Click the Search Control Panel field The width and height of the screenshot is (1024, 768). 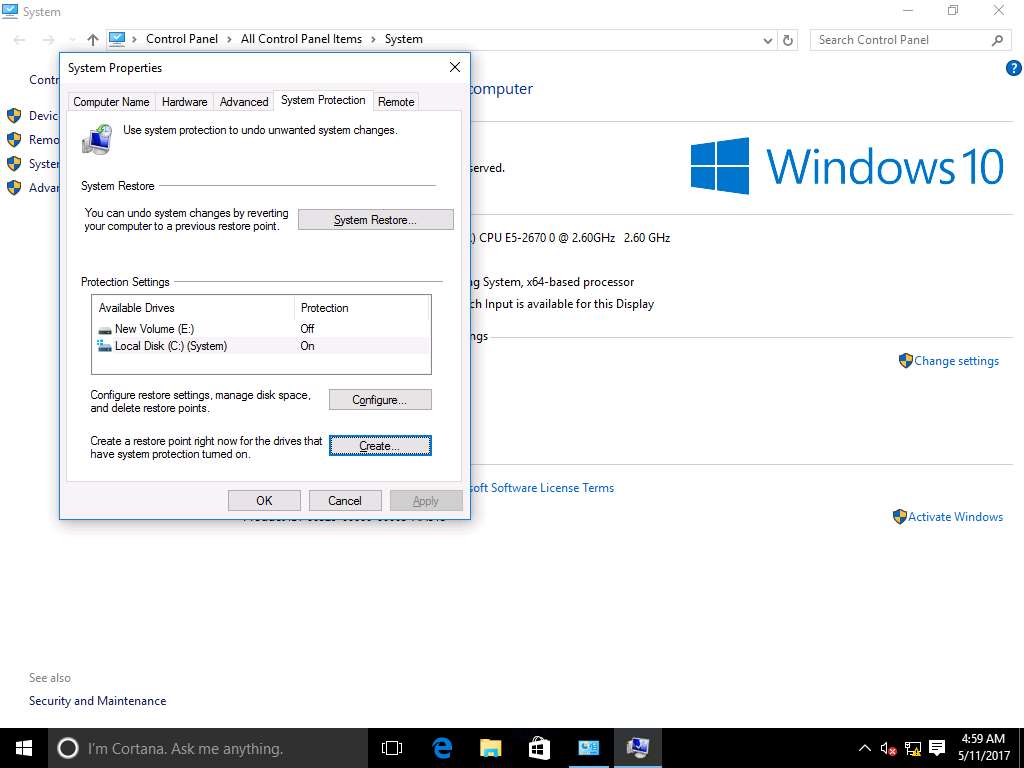(x=901, y=40)
